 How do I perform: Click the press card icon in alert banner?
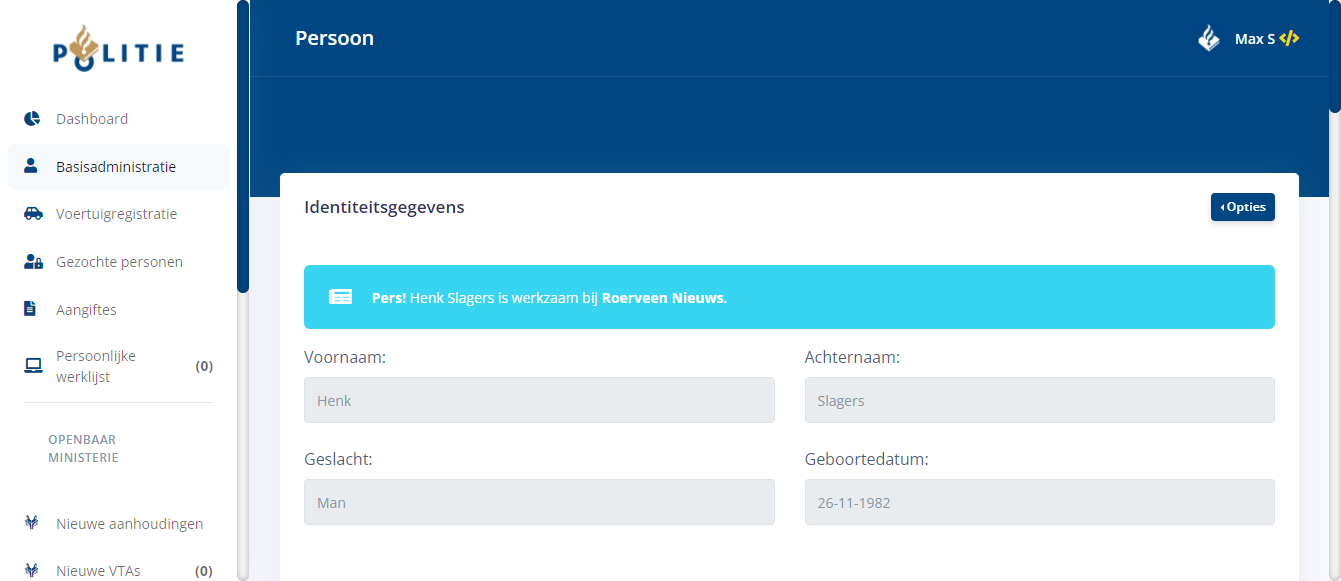(x=341, y=297)
